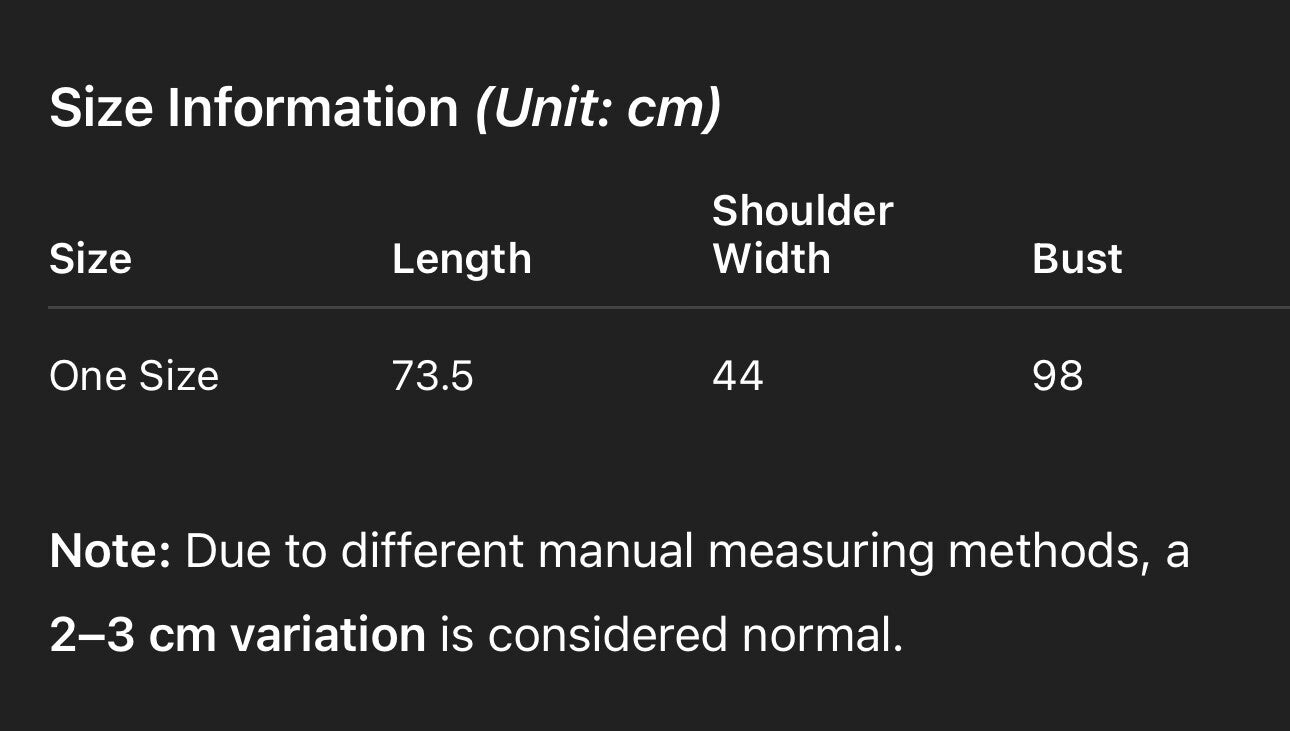
Task: Select the italic "(Unit: cm)" label
Action: click(x=598, y=107)
